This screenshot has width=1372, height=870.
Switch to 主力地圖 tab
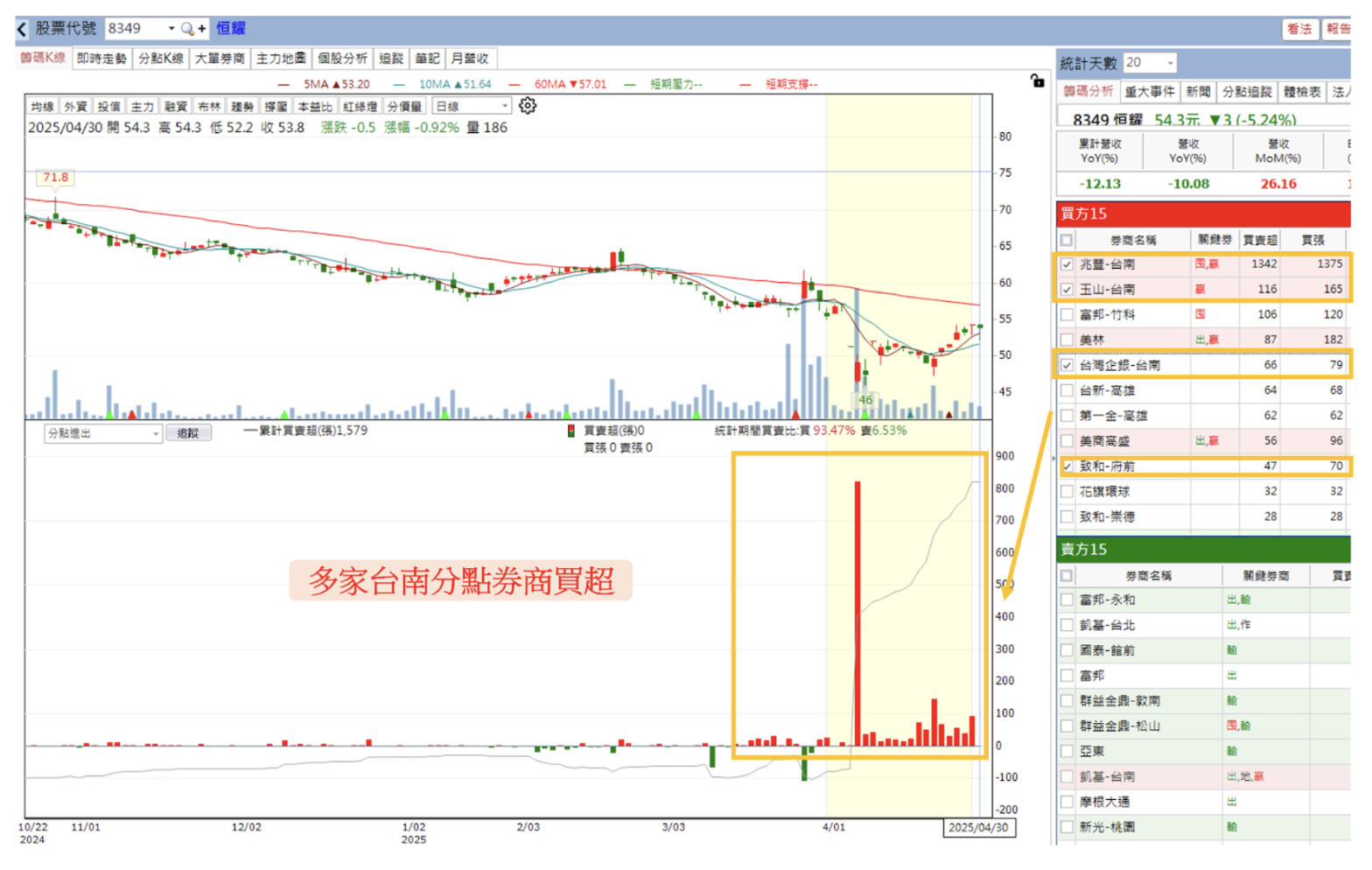[281, 59]
